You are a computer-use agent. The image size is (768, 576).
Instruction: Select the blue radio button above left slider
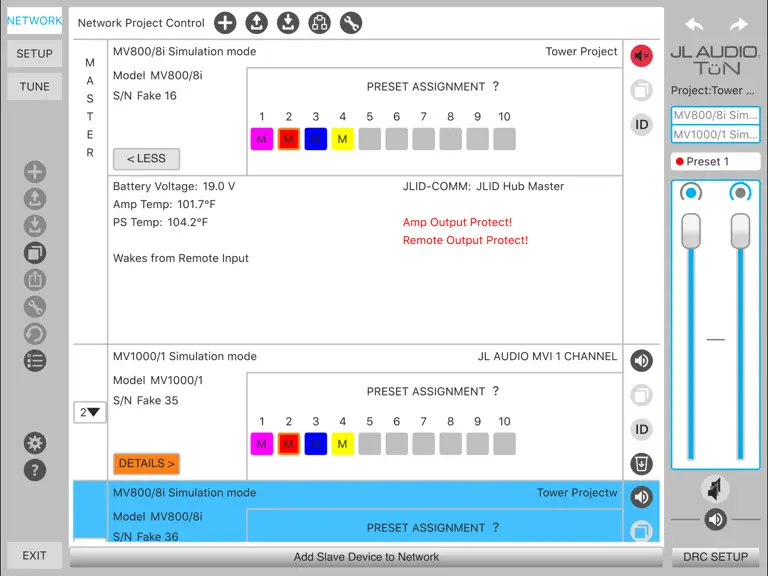point(691,192)
